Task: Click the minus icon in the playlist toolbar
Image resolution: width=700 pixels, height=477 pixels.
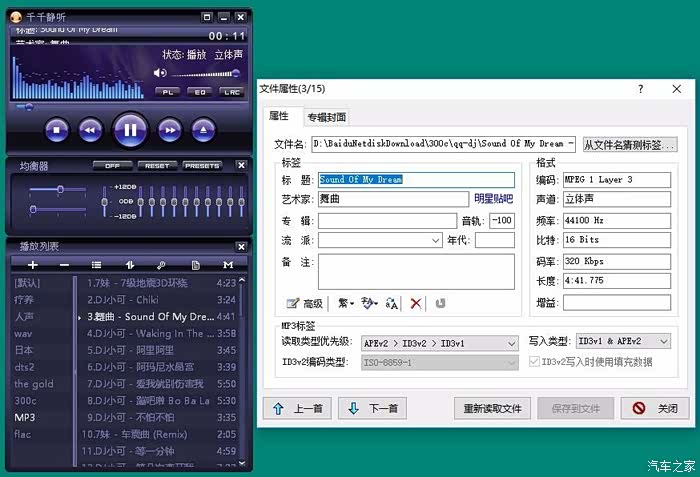Action: point(65,265)
